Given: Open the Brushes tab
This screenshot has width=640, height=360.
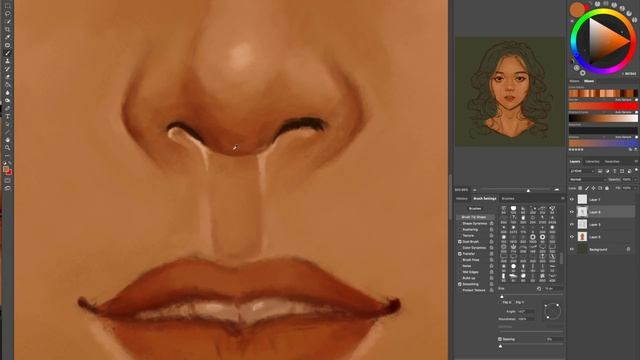Looking at the screenshot, I should click(508, 199).
